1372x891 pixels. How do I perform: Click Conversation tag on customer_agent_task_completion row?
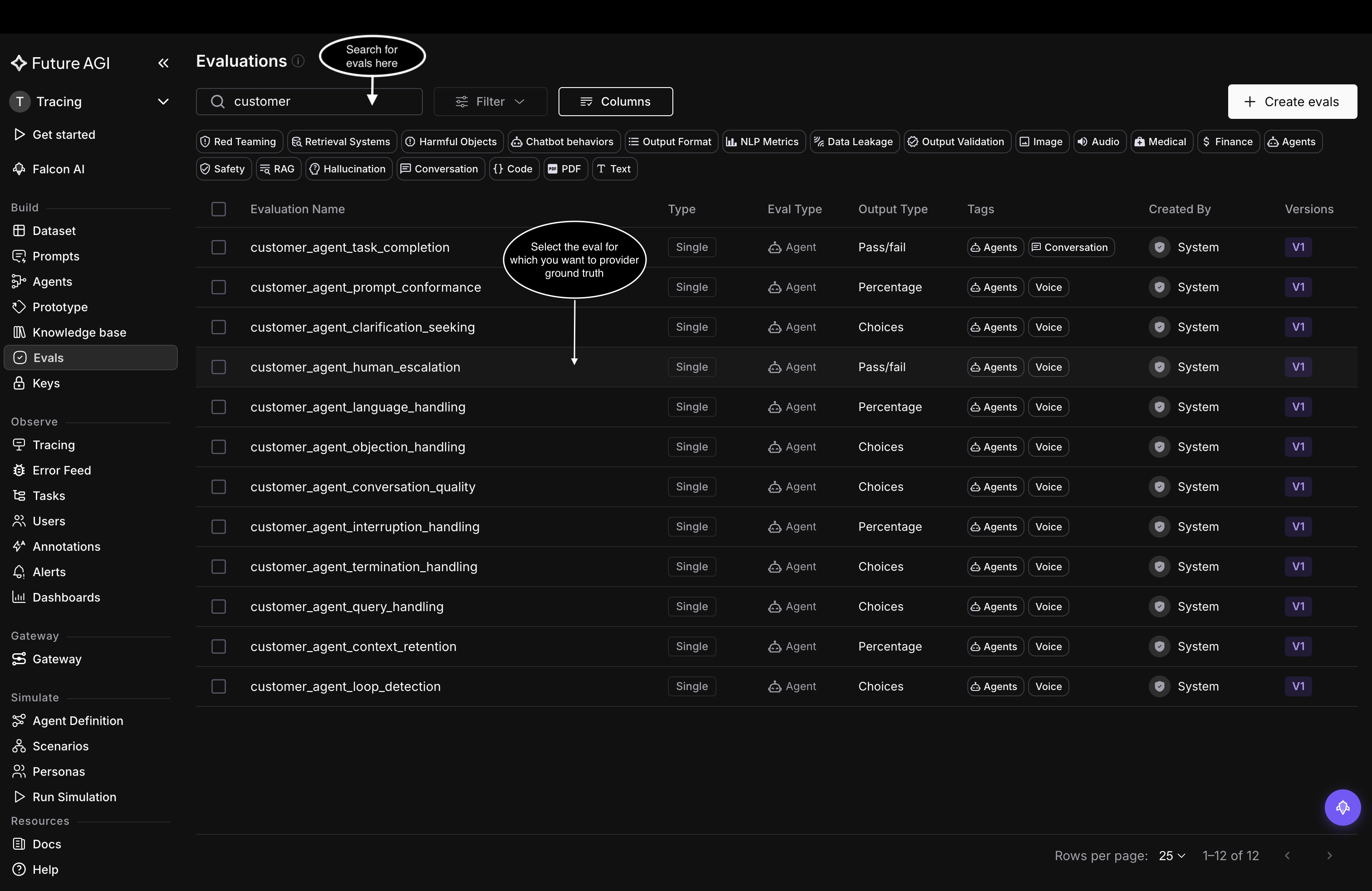[1071, 247]
